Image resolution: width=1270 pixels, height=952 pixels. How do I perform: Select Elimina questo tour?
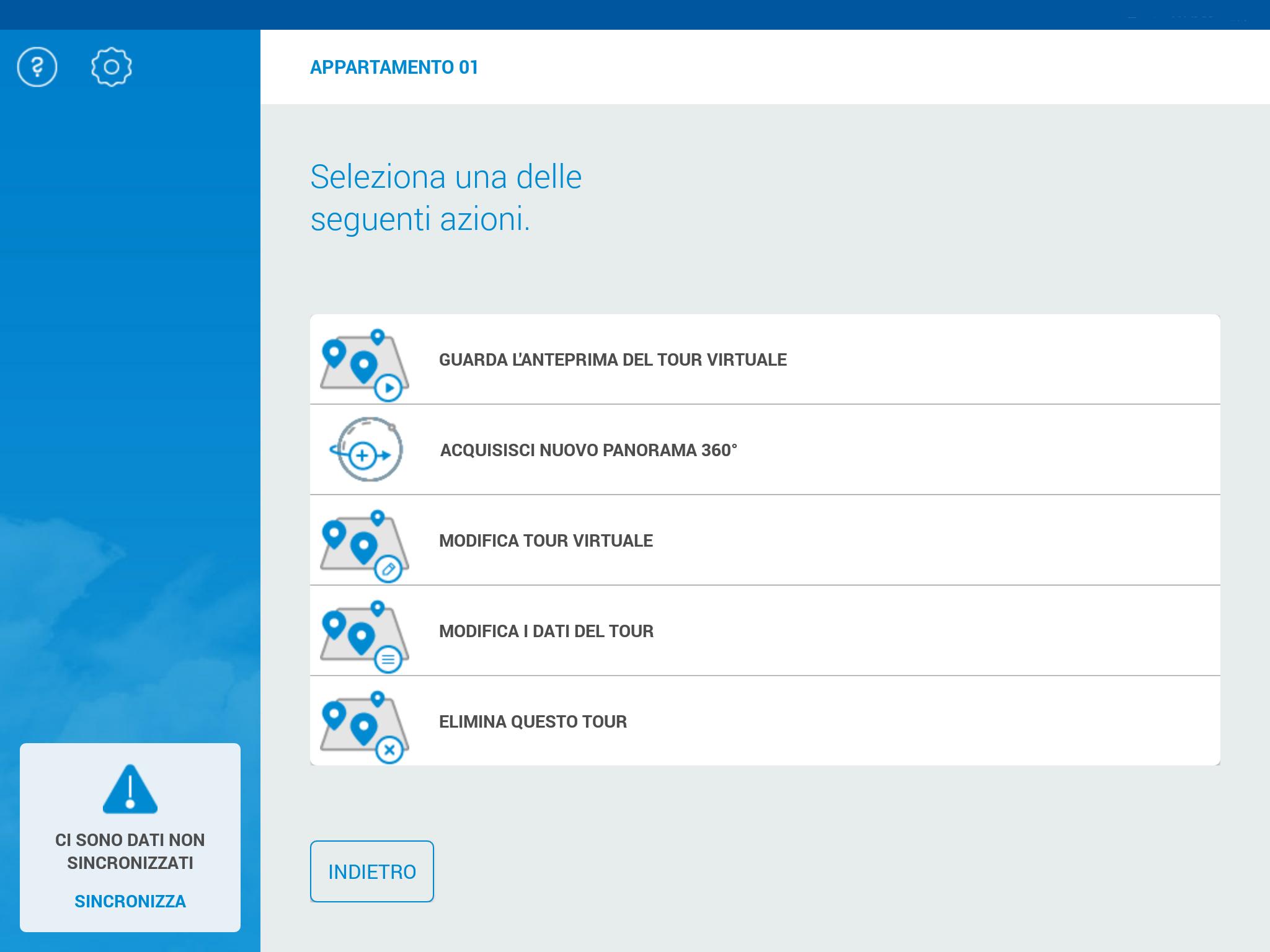pos(765,721)
